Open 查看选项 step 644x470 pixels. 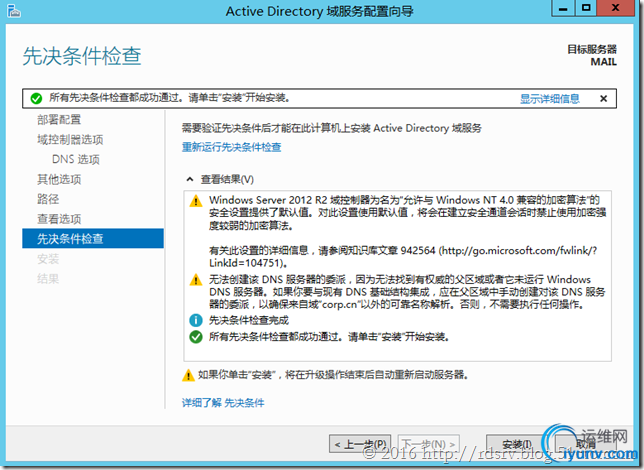59,219
